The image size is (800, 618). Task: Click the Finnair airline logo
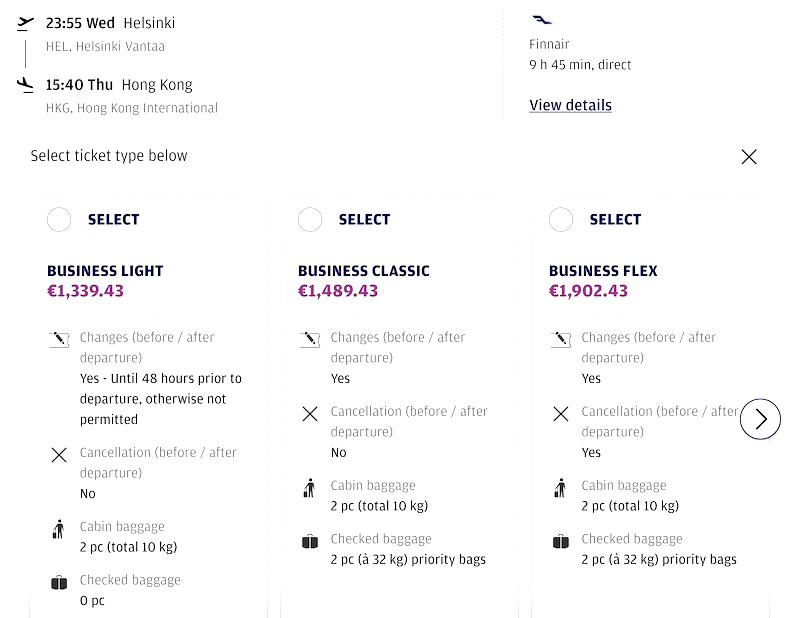point(541,17)
